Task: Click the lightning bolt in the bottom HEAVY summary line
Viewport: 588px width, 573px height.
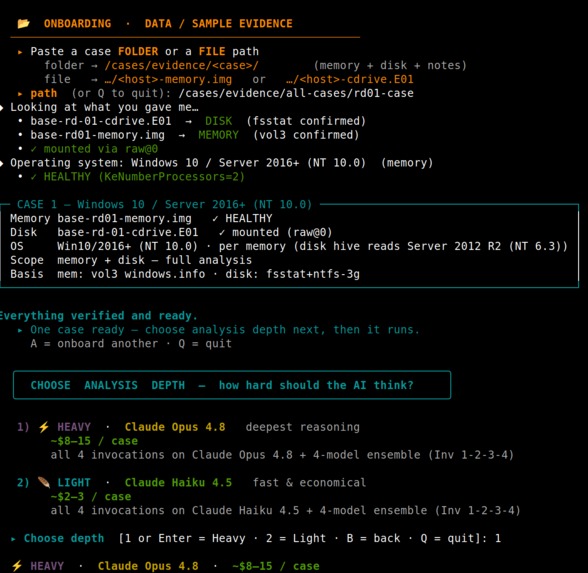Action: [x=17, y=566]
